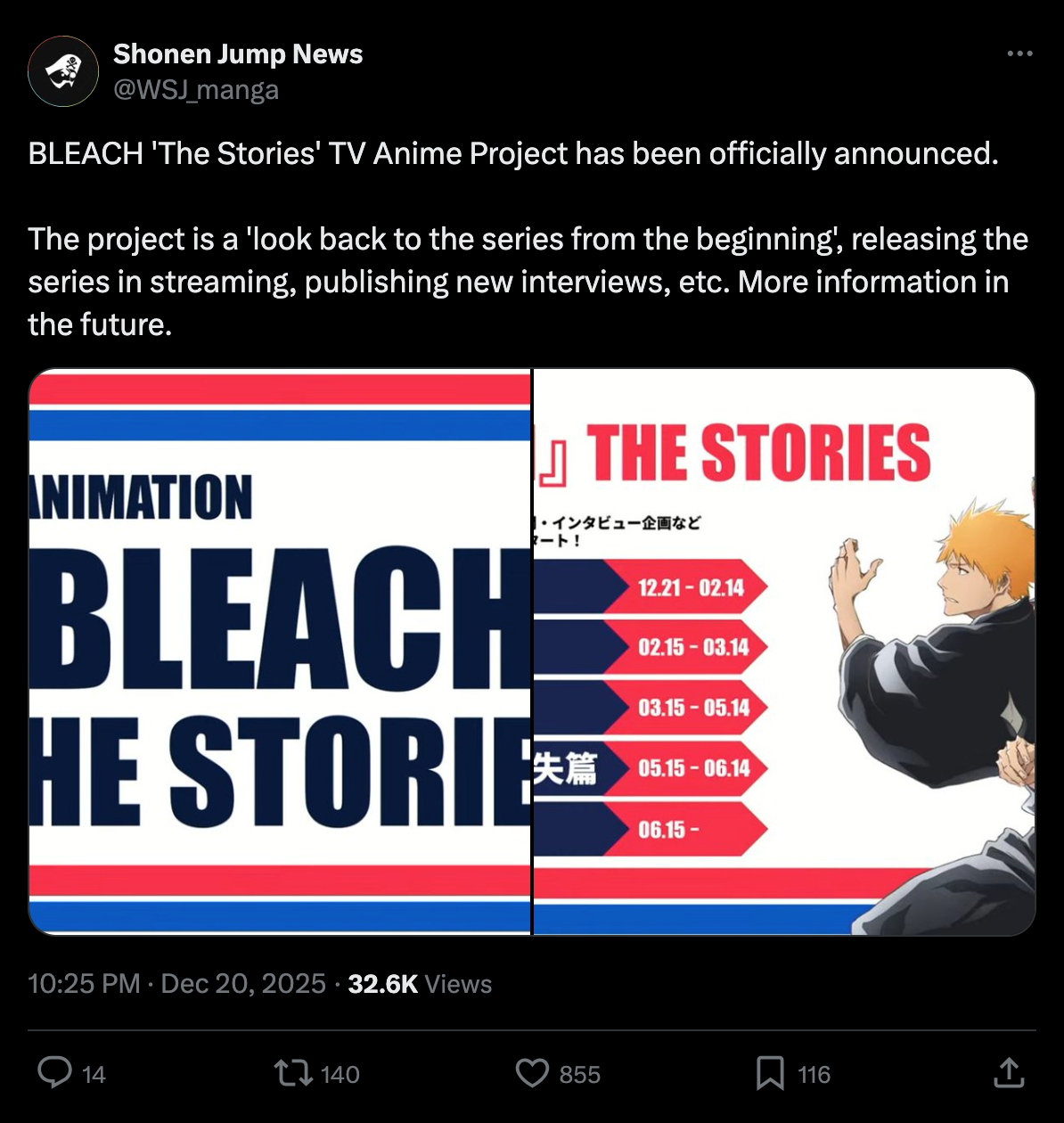Click the 10:25 PM Dec 20, 2025 timestamp
This screenshot has height=1123, width=1064.
(x=176, y=983)
